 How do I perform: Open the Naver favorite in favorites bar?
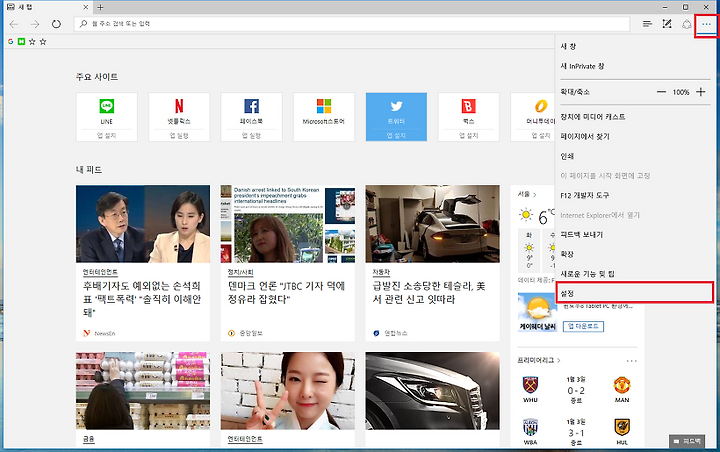(21, 41)
